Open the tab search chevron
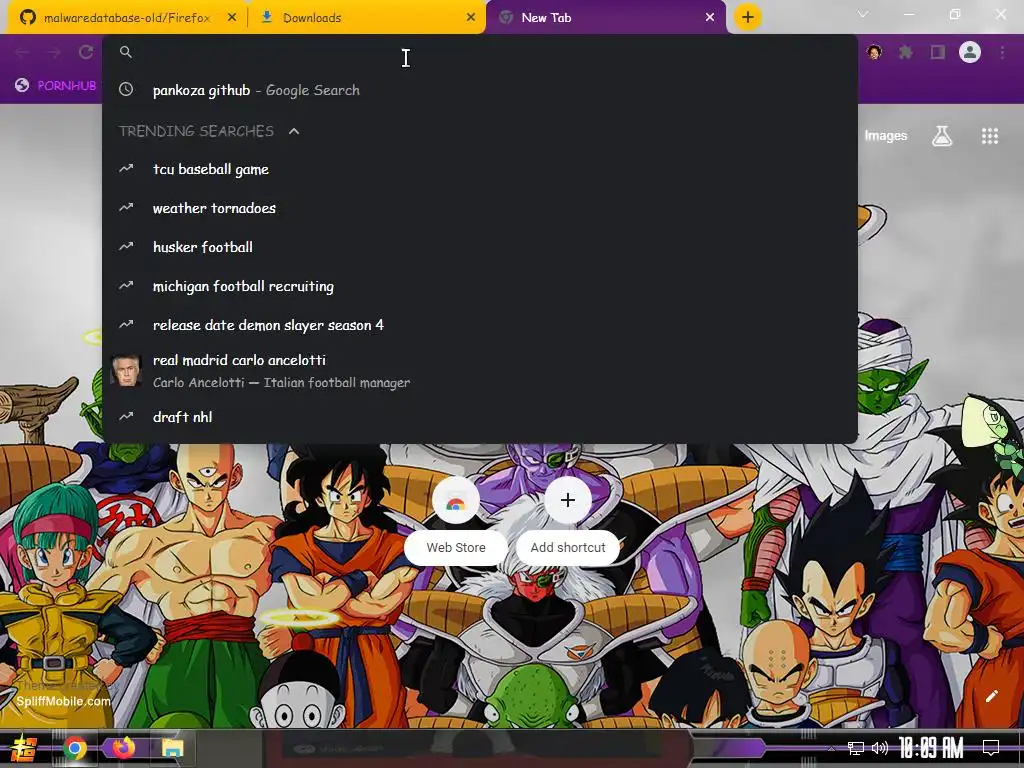 (863, 14)
